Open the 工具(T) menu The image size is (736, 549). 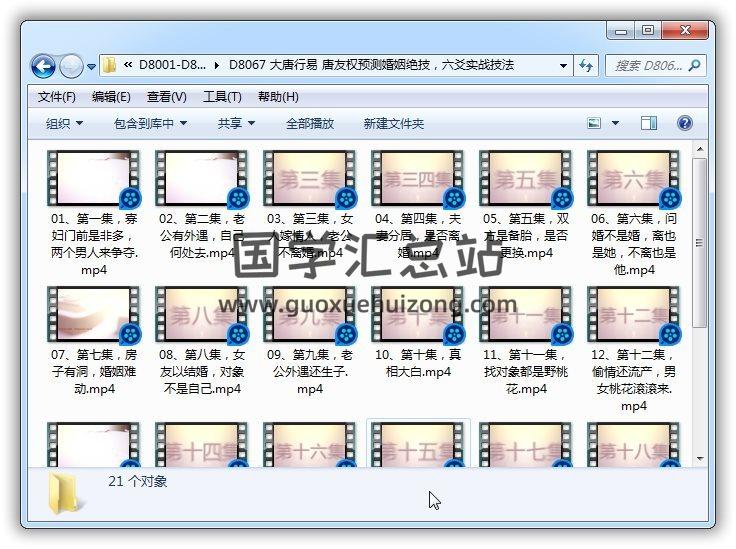(x=222, y=97)
